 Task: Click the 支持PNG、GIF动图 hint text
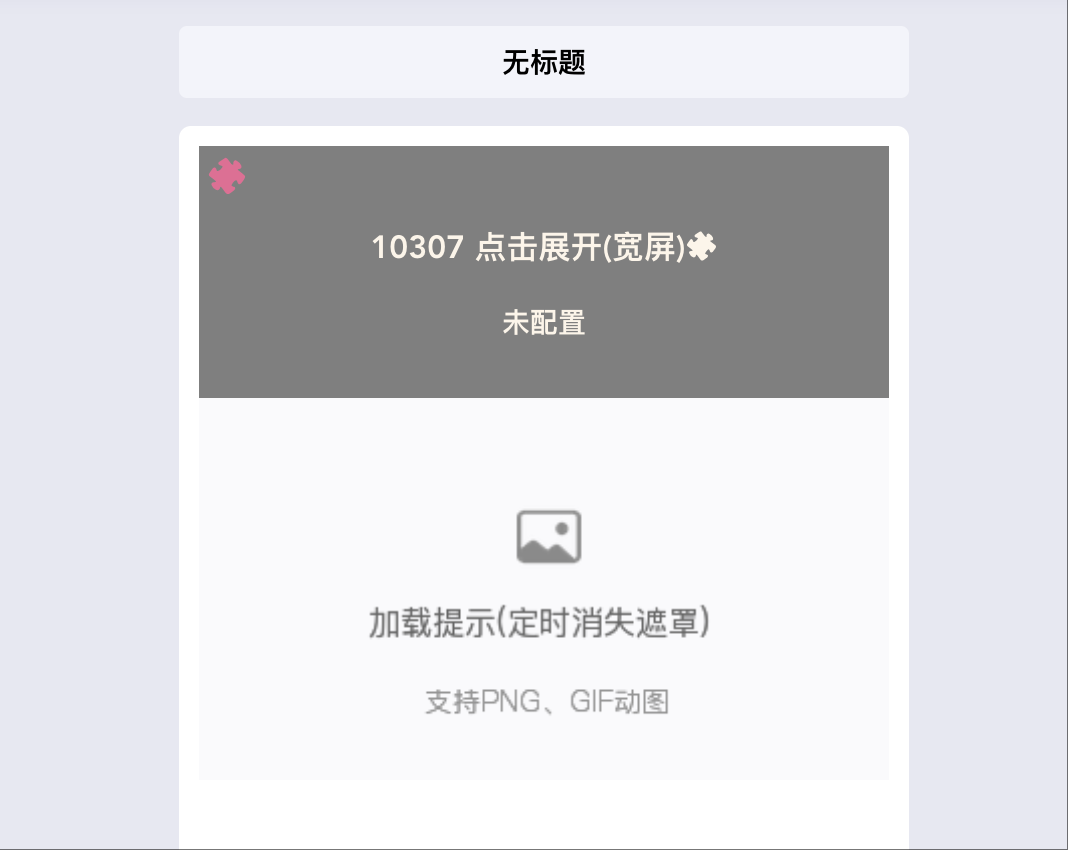click(547, 702)
